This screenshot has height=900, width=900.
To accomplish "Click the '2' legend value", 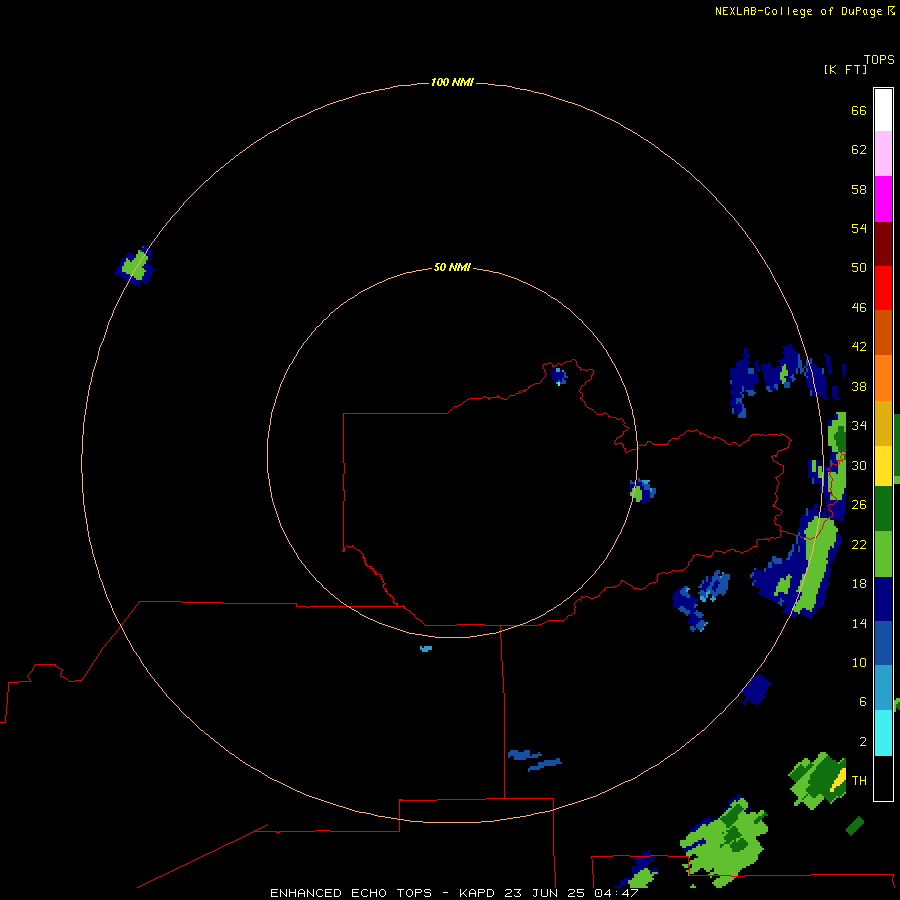I will pos(862,741).
